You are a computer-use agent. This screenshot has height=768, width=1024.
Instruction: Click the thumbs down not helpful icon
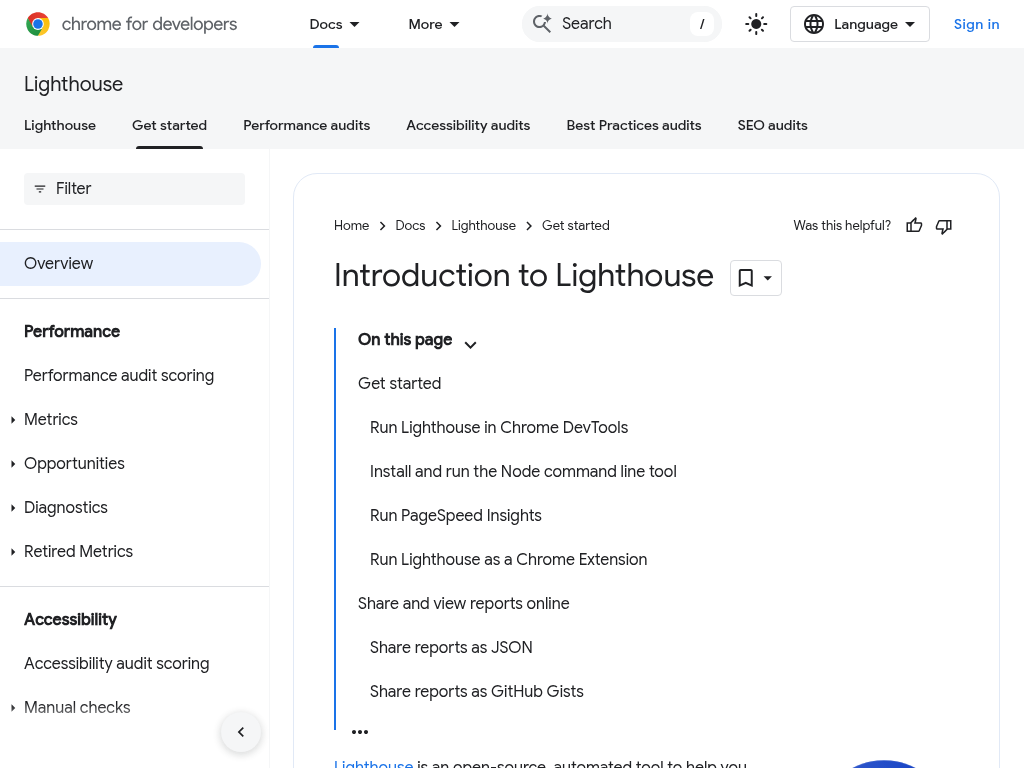944,225
